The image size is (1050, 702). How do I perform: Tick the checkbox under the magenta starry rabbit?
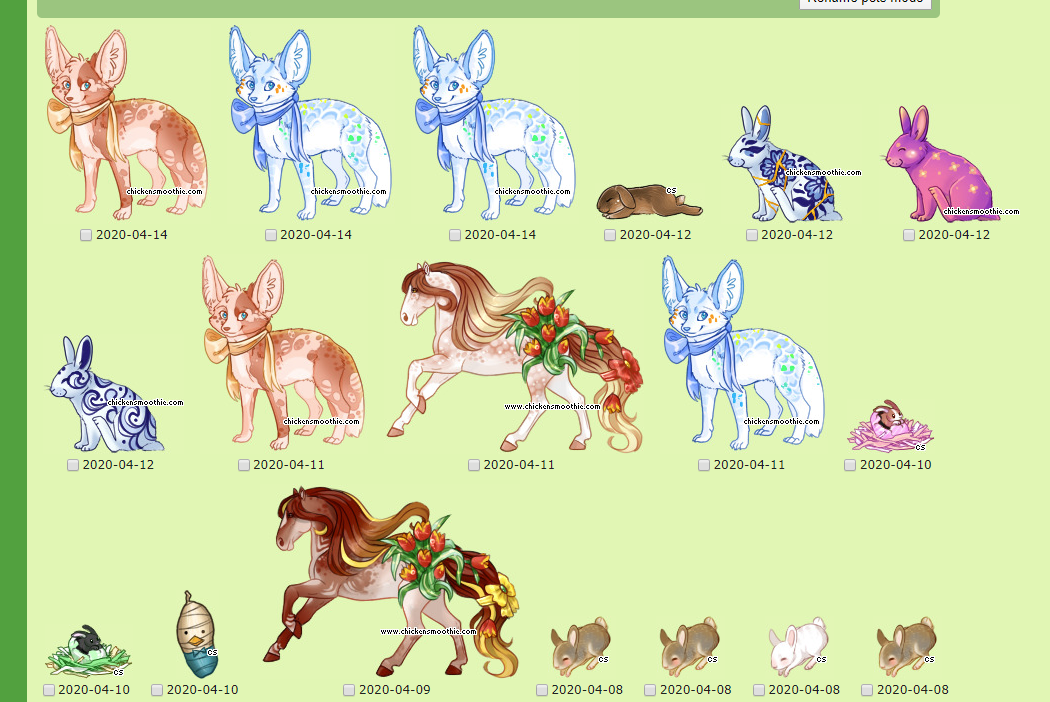click(909, 235)
